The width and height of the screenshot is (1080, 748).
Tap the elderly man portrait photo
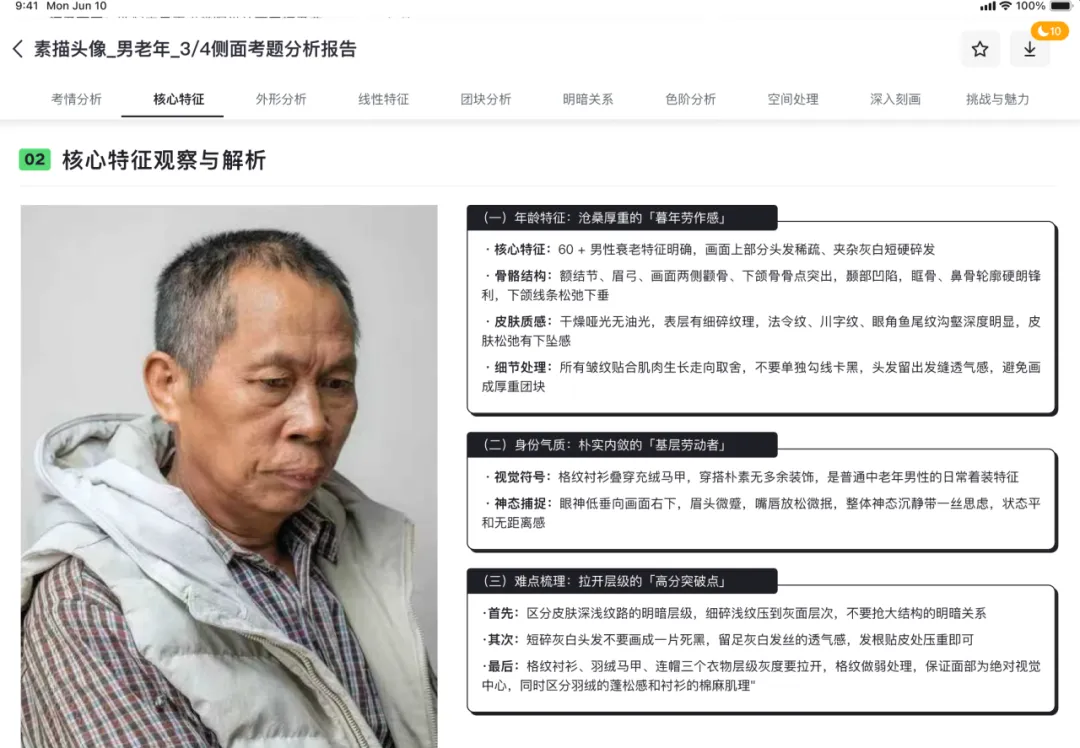pos(229,477)
